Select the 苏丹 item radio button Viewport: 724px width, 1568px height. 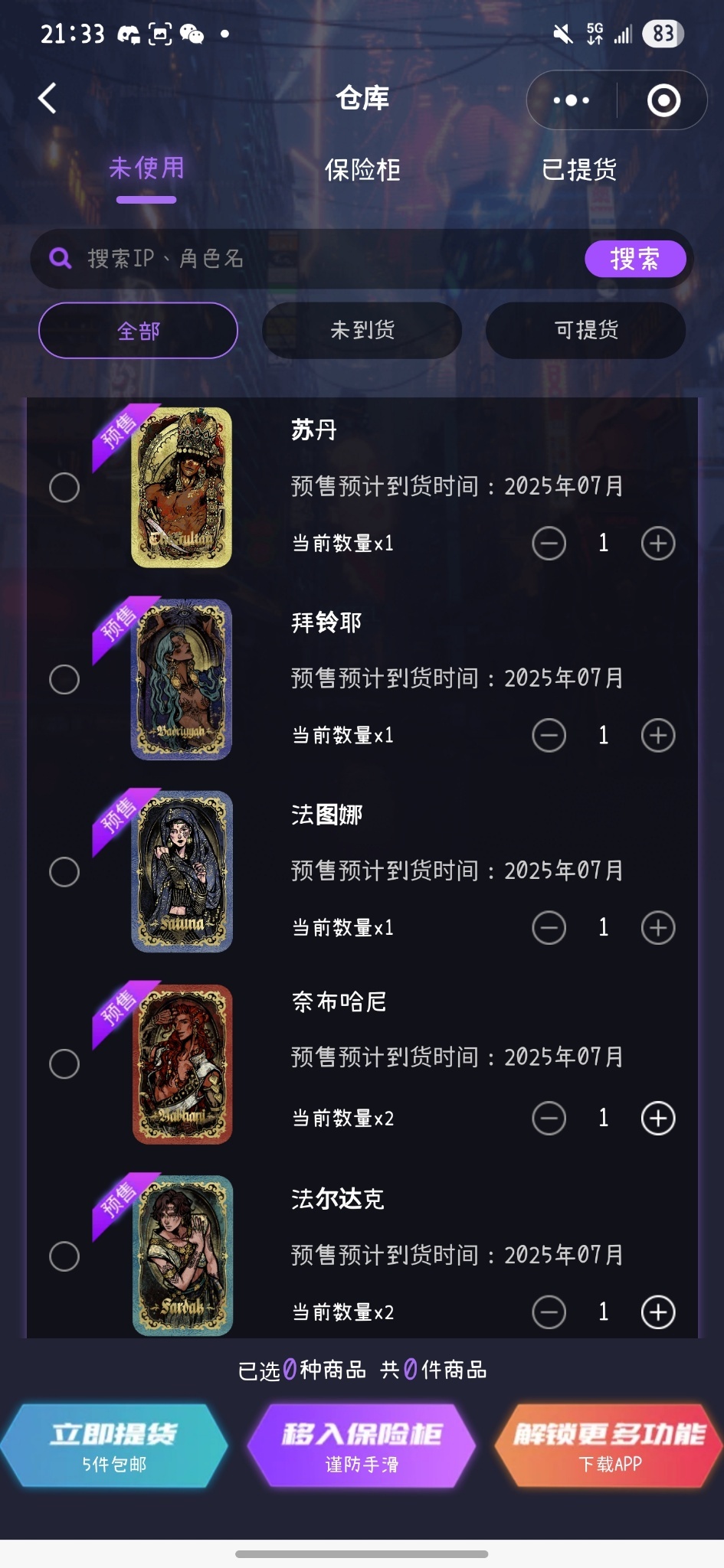click(x=64, y=487)
